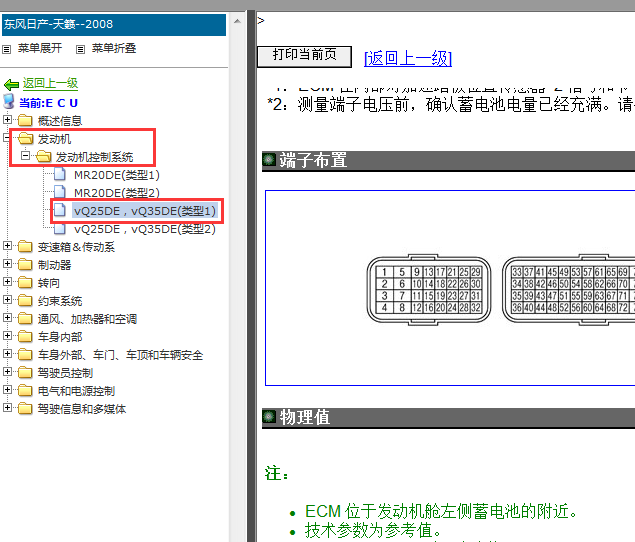Click the 车身外部、车门 folder icon

(25, 354)
